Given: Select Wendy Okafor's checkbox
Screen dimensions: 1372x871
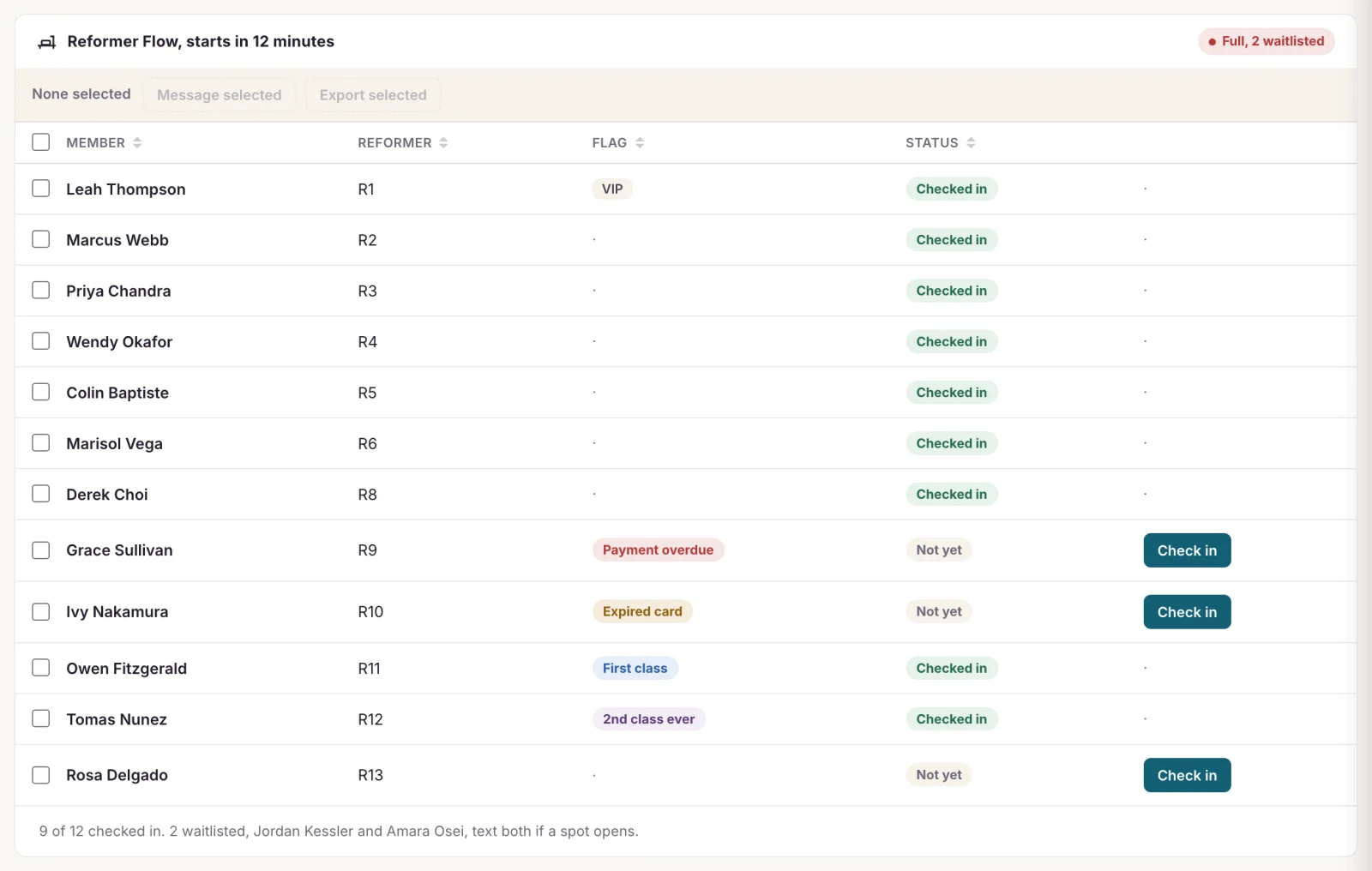Looking at the screenshot, I should (41, 341).
